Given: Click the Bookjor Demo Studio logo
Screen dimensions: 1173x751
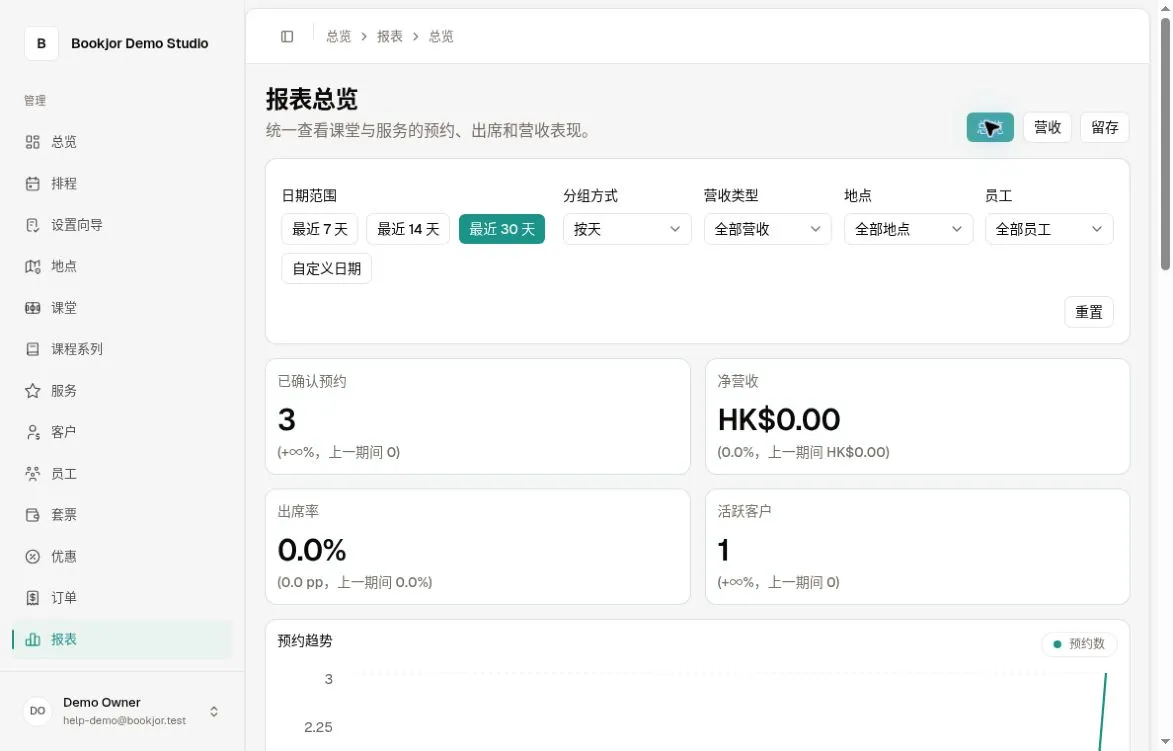Looking at the screenshot, I should [41, 43].
